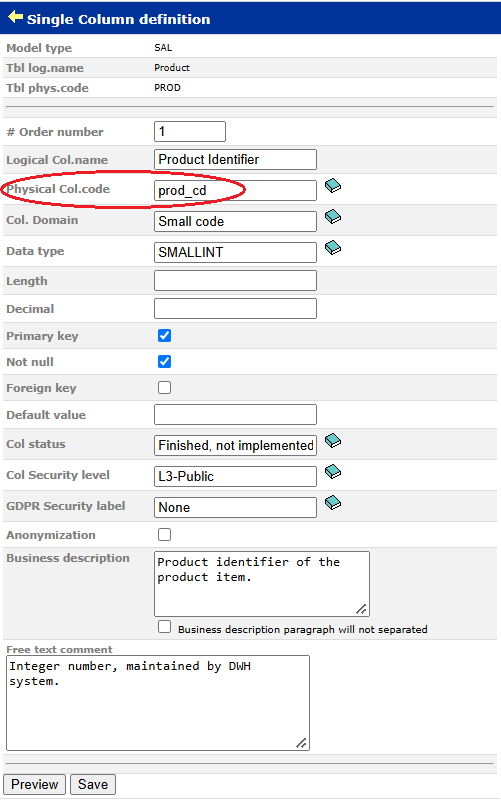The height and width of the screenshot is (801, 501).
Task: Click the Preview button
Action: pos(35,785)
